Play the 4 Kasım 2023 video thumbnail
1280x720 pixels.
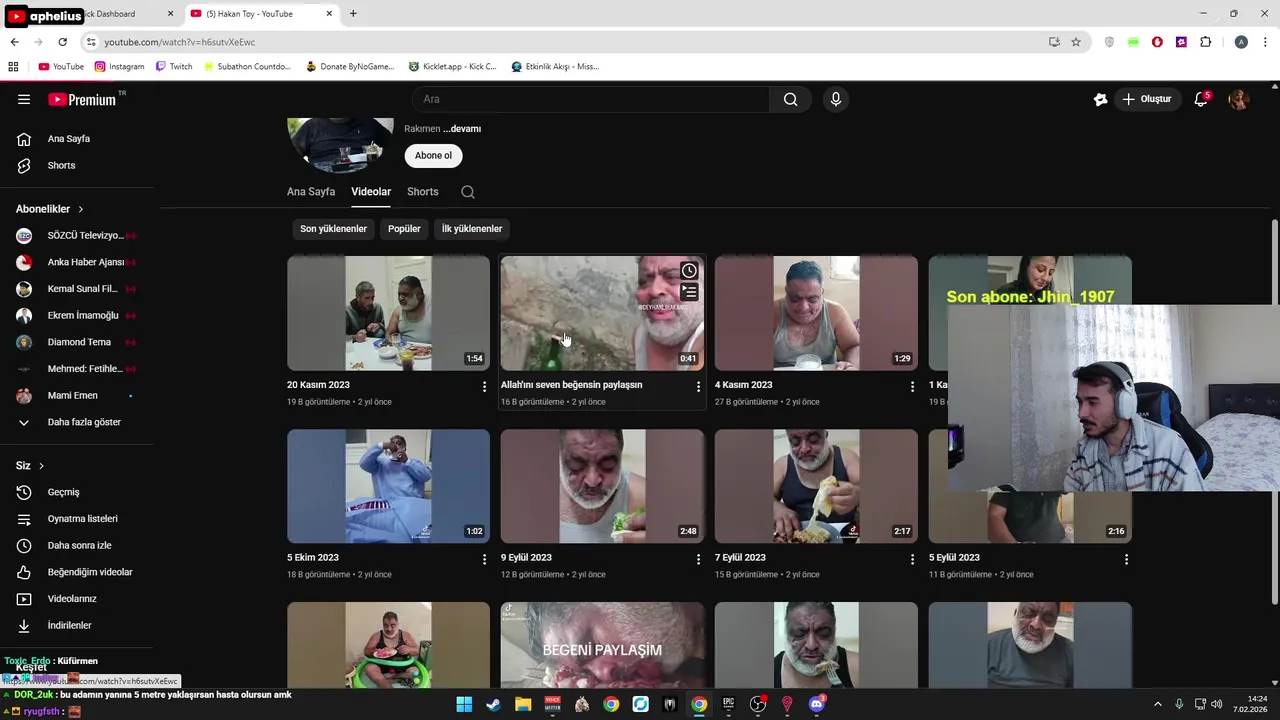click(816, 313)
